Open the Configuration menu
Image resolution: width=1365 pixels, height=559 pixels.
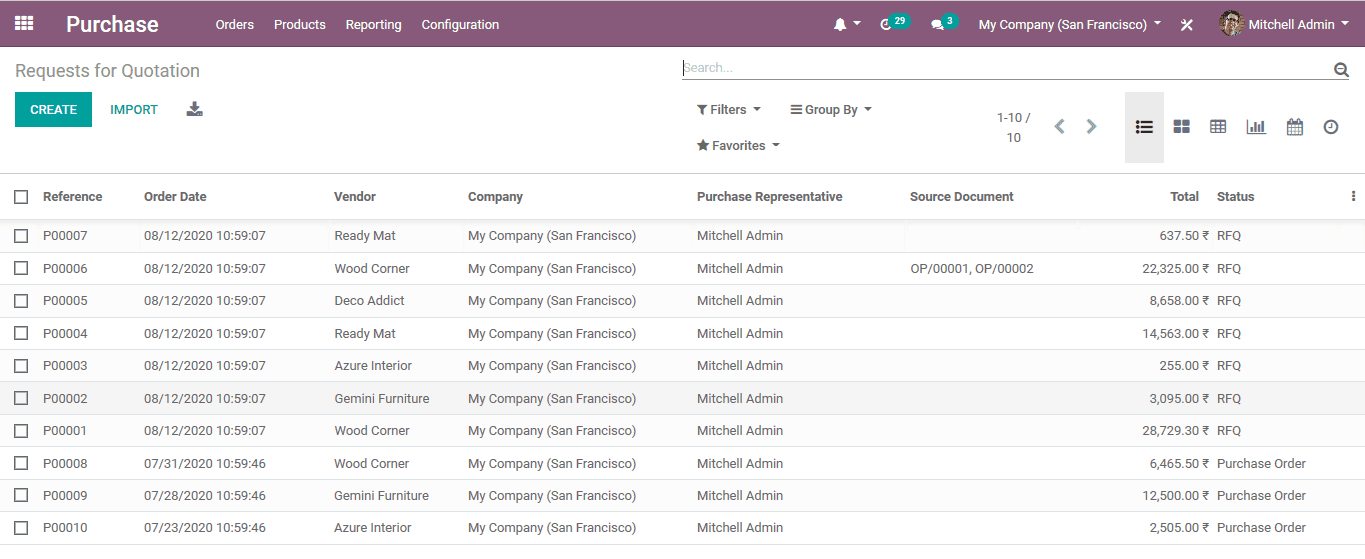point(460,24)
